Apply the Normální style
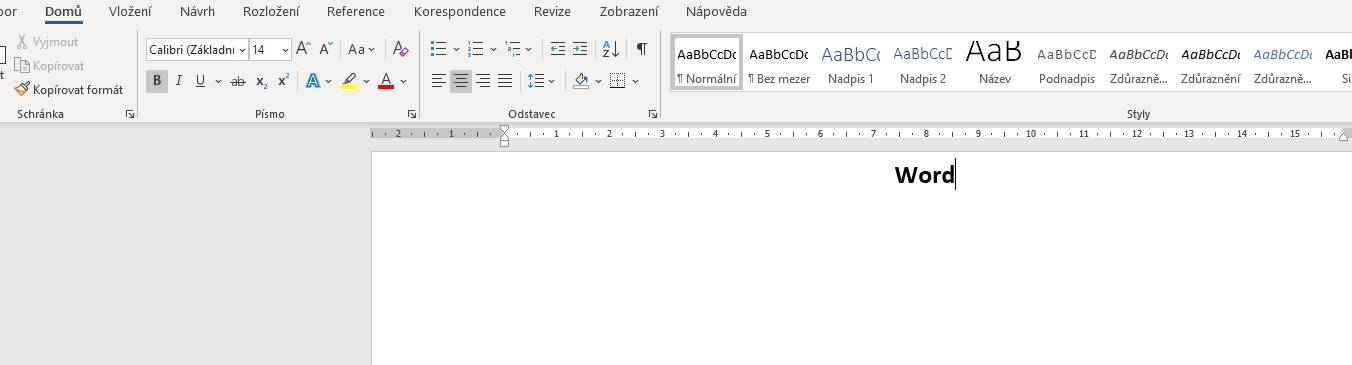This screenshot has width=1352, height=365. pyautogui.click(x=707, y=63)
